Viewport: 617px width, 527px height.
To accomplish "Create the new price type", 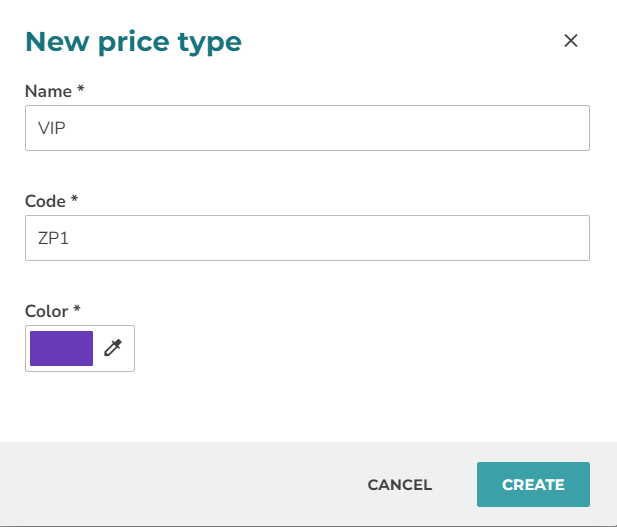I will [x=533, y=484].
